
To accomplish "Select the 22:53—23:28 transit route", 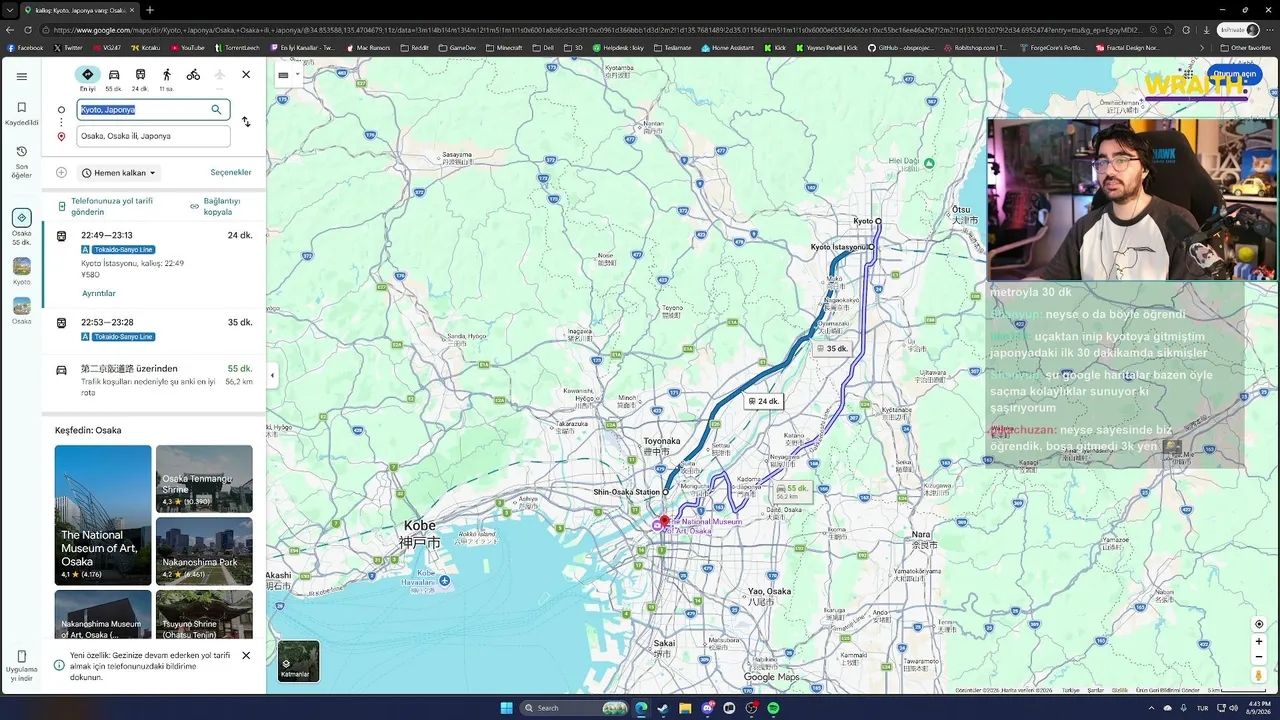I will pos(154,329).
